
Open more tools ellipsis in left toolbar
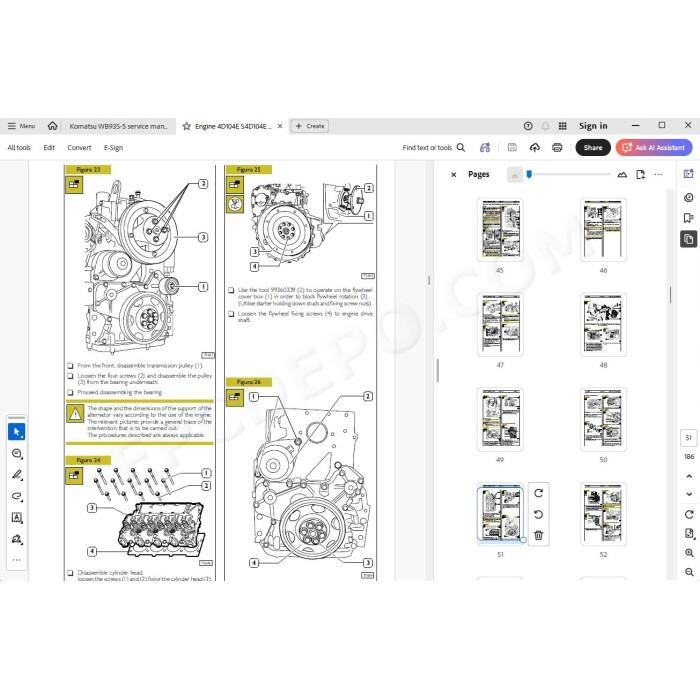(x=17, y=559)
